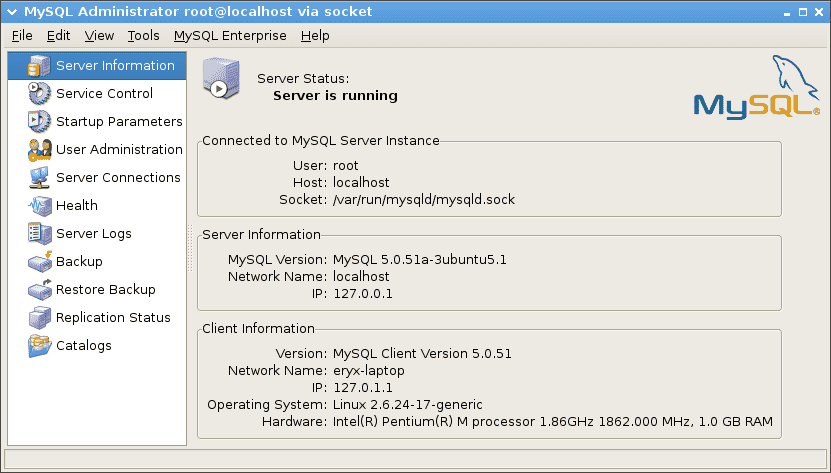This screenshot has height=473, width=831.
Task: Open the View menu
Action: point(99,36)
